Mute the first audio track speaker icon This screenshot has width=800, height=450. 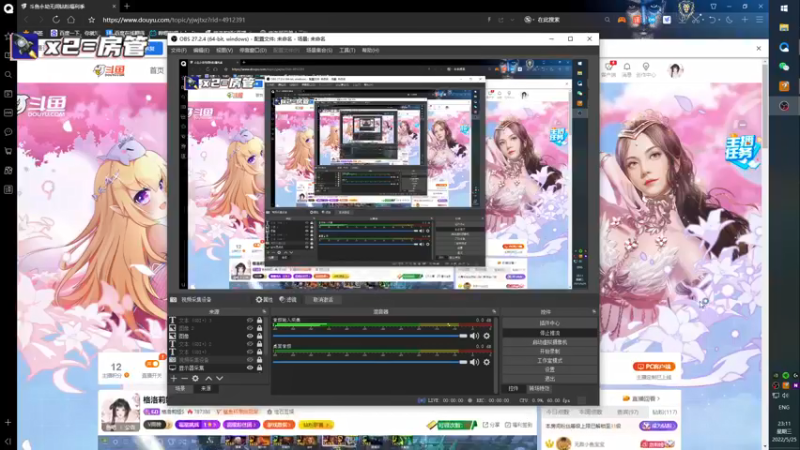(474, 336)
